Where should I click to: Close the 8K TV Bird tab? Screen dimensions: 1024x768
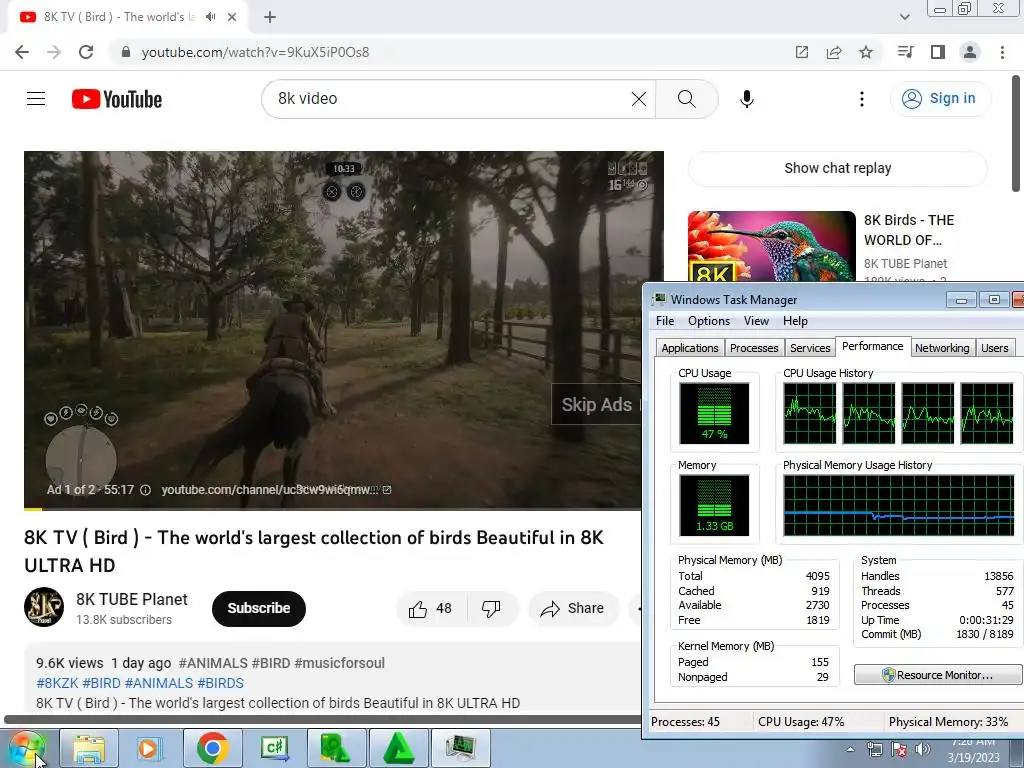point(232,17)
